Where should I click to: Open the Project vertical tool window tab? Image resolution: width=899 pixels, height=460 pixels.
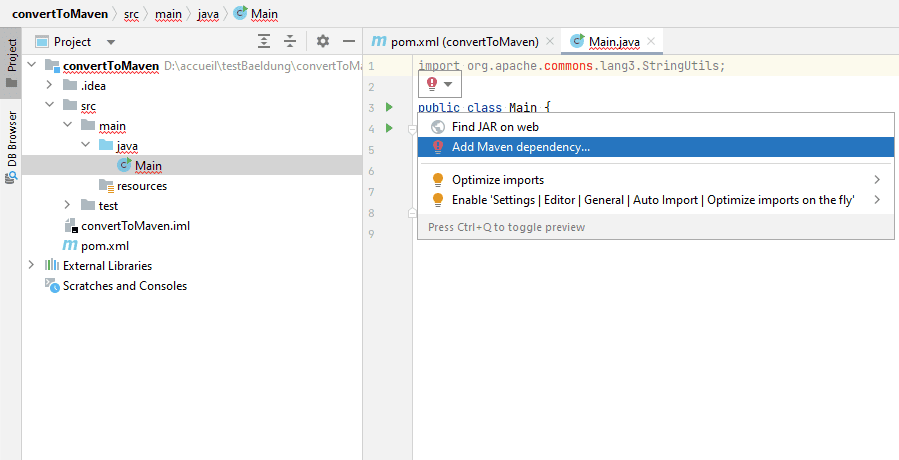[x=11, y=63]
